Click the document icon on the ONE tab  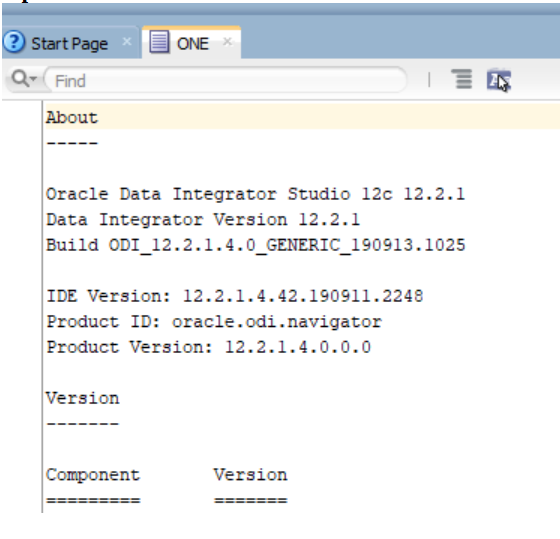[159, 42]
